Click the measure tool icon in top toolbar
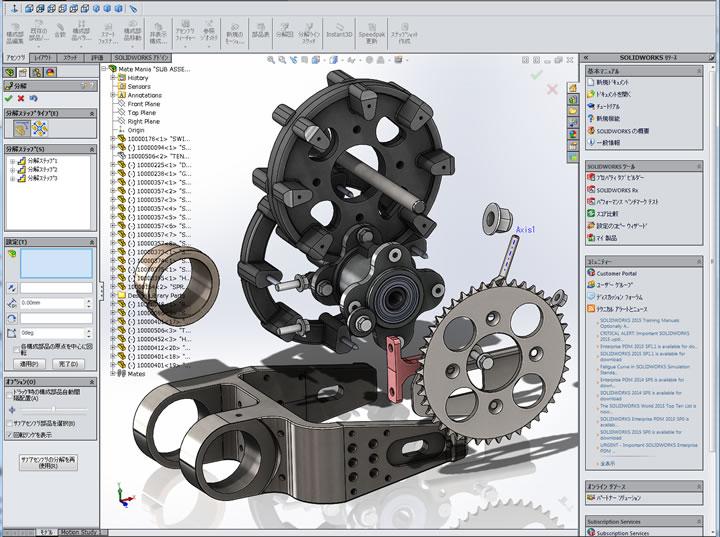Image resolution: width=720 pixels, height=537 pixels. pos(133,8)
